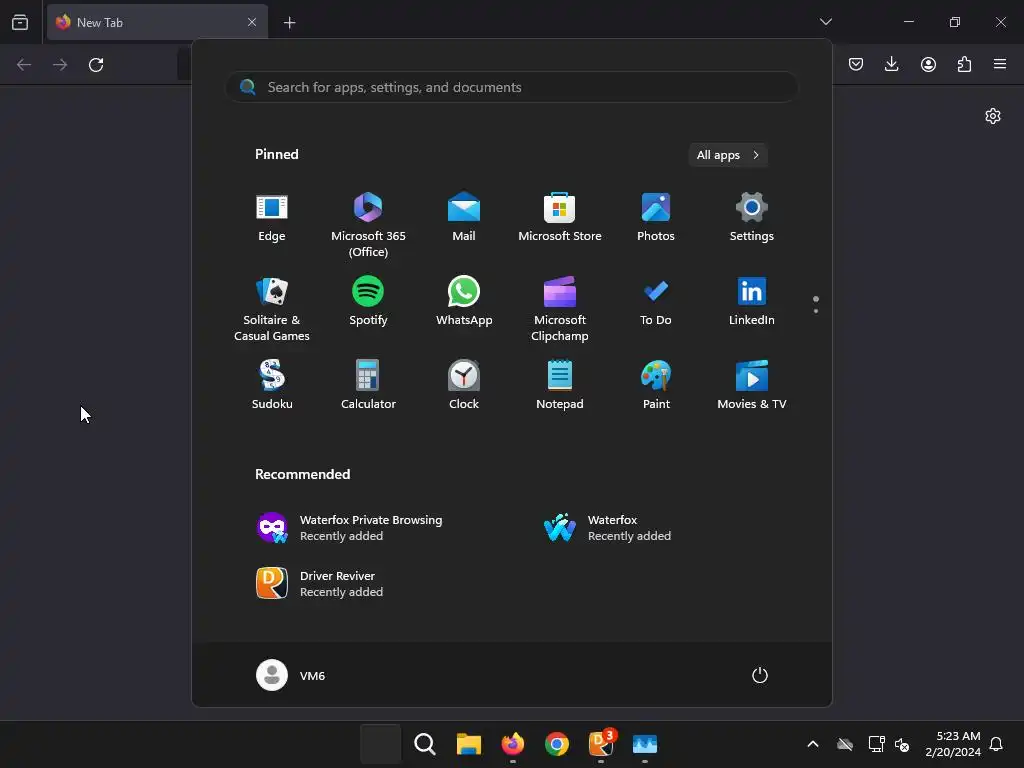The width and height of the screenshot is (1024, 768).
Task: Open browser account menu
Action: pyautogui.click(x=928, y=64)
